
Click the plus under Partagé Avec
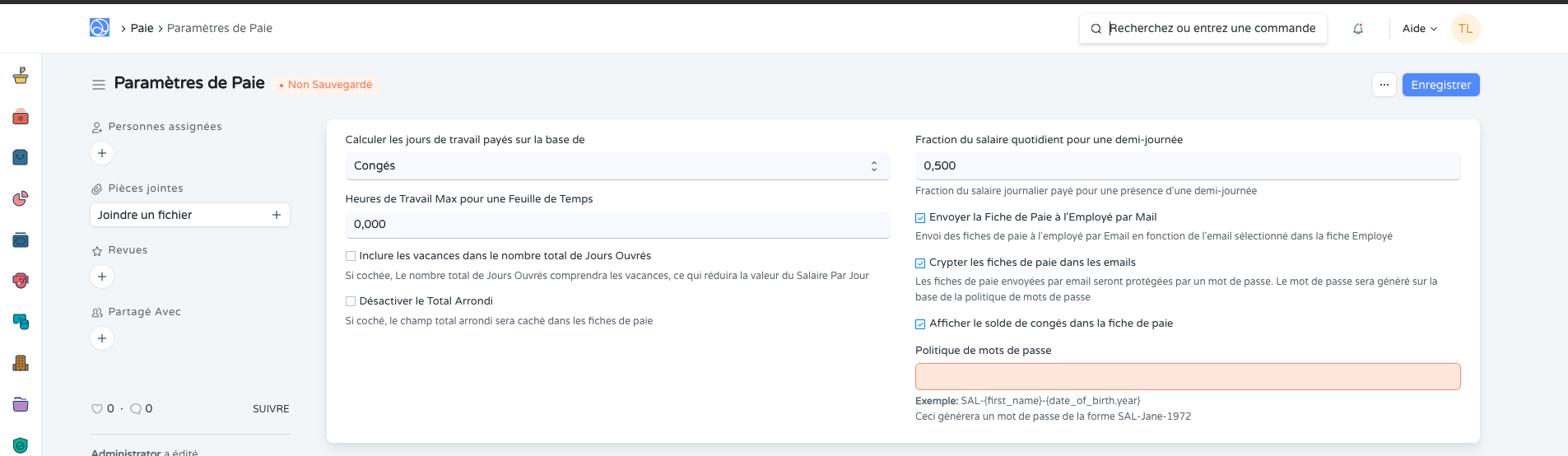point(102,338)
